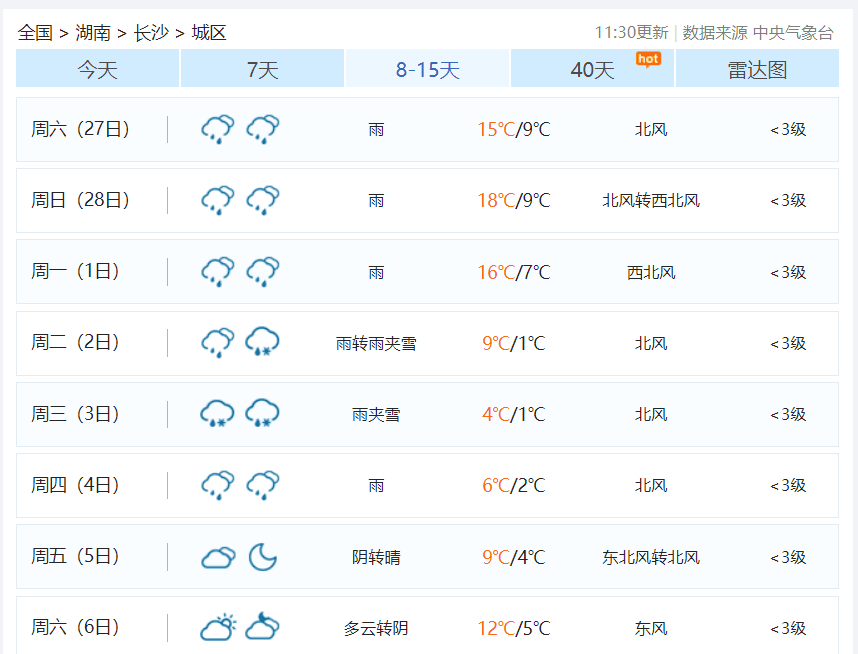The height and width of the screenshot is (654, 858).
Task: Click the 北风 wind label on Tuesday 2日
Action: 651,342
